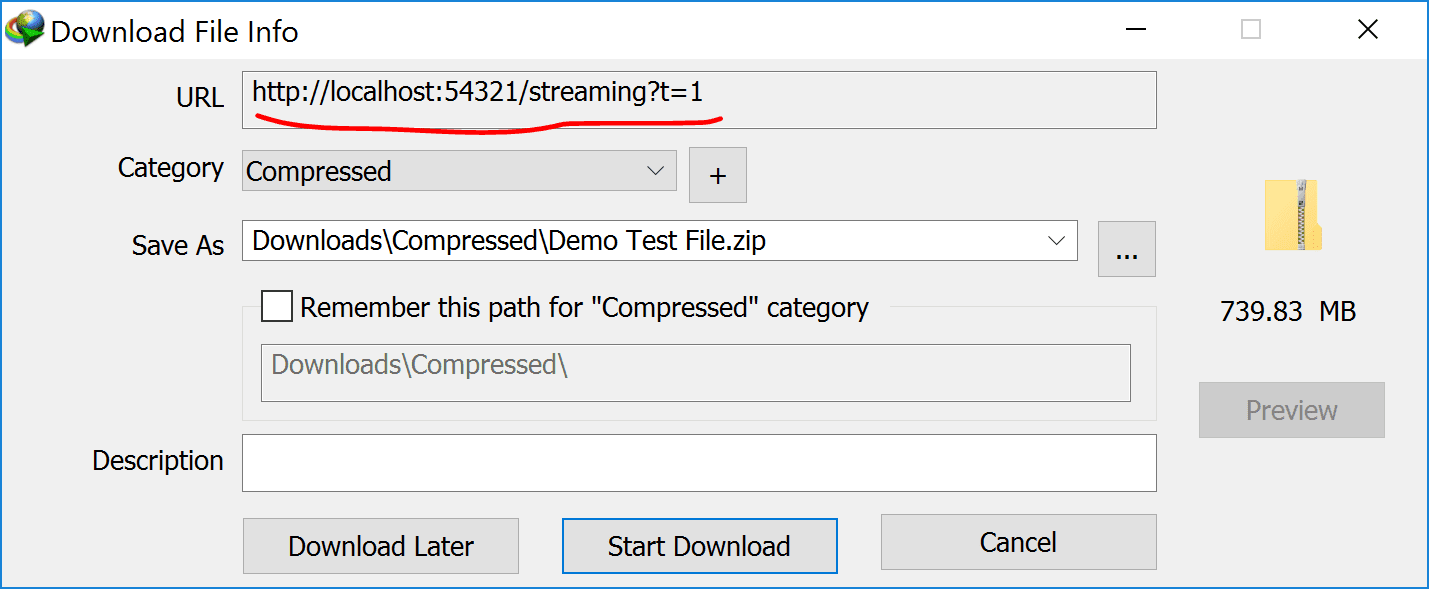Enable 'Remember this path for Compressed category'
The image size is (1429, 589).
276,306
